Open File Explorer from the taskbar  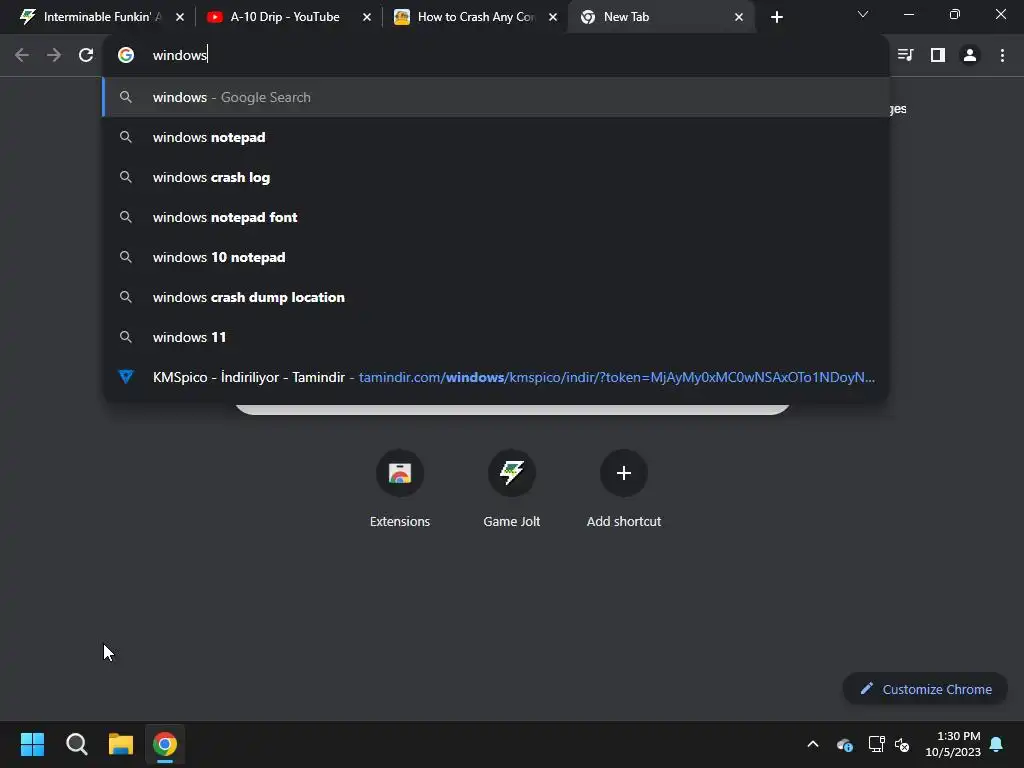(x=121, y=744)
